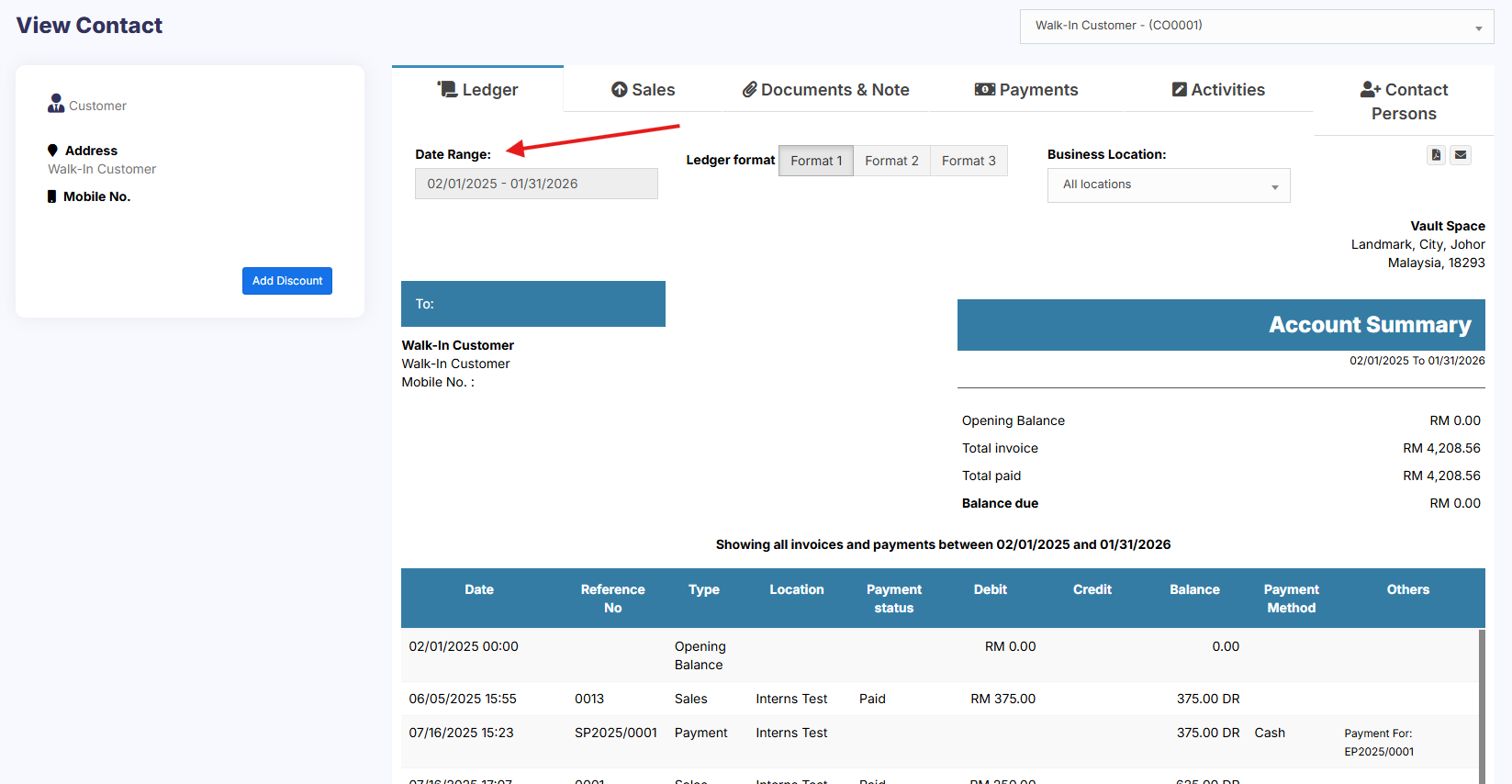Click the Address map pin icon

(x=52, y=151)
